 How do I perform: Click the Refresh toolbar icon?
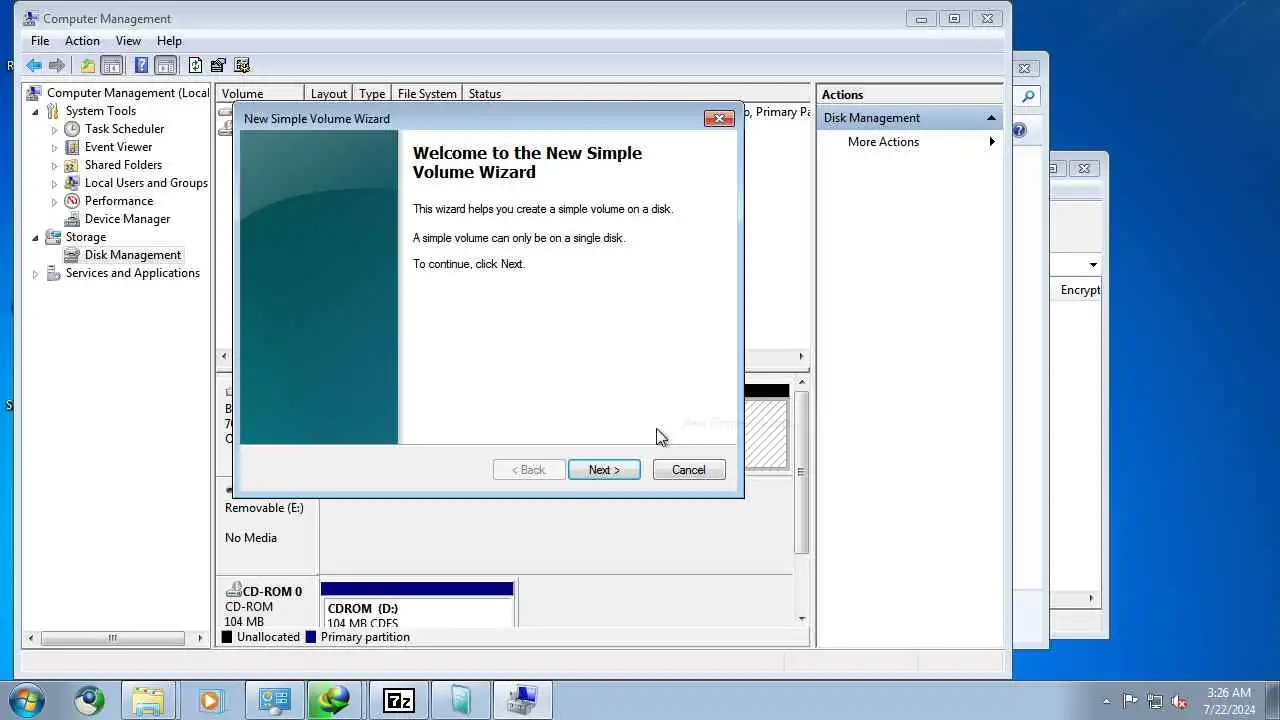(195, 66)
